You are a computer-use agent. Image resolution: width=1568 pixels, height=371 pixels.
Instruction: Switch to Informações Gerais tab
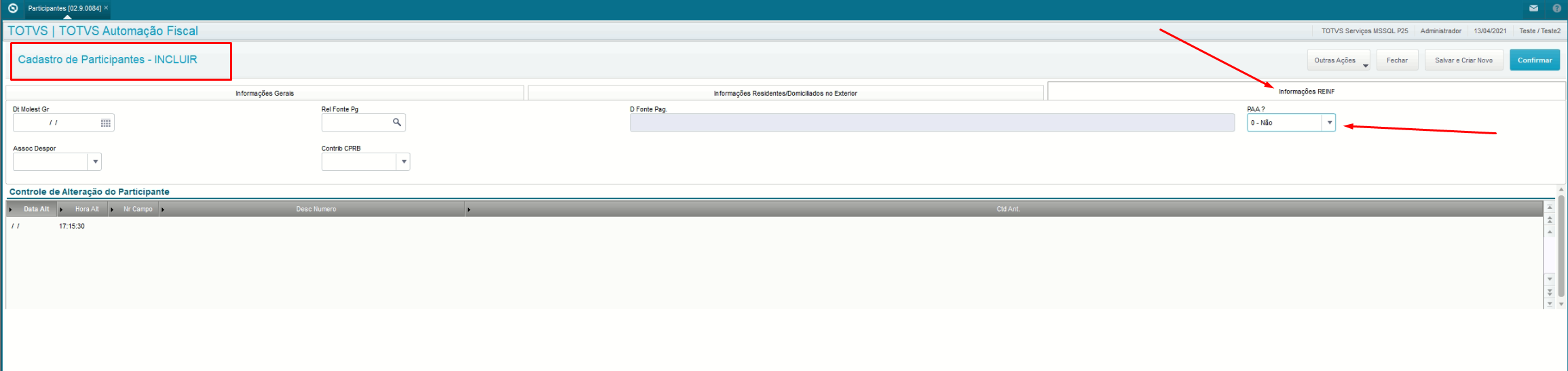[x=265, y=93]
